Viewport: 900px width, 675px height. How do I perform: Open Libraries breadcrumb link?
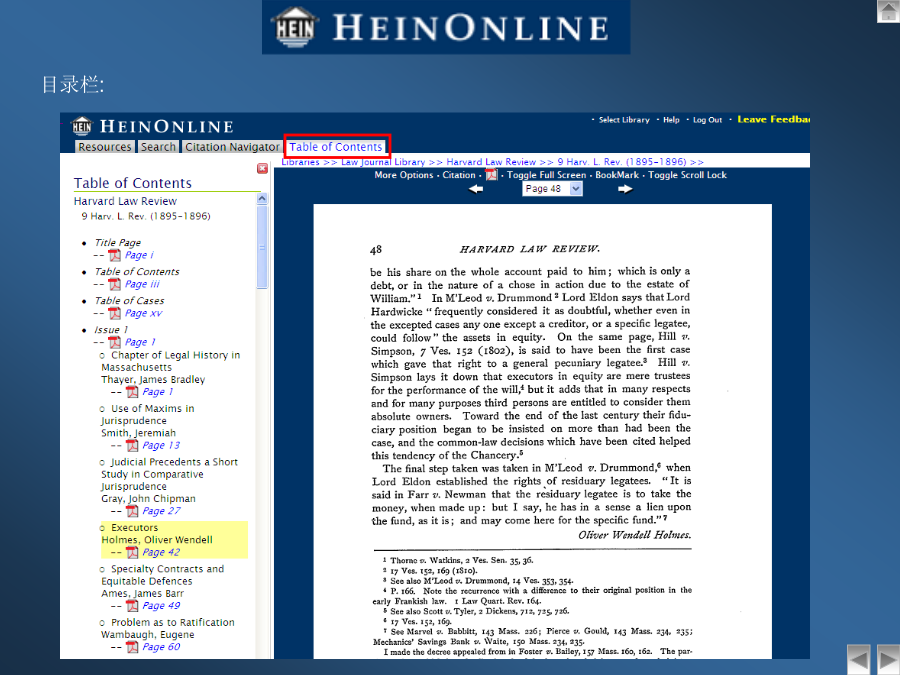[x=300, y=162]
